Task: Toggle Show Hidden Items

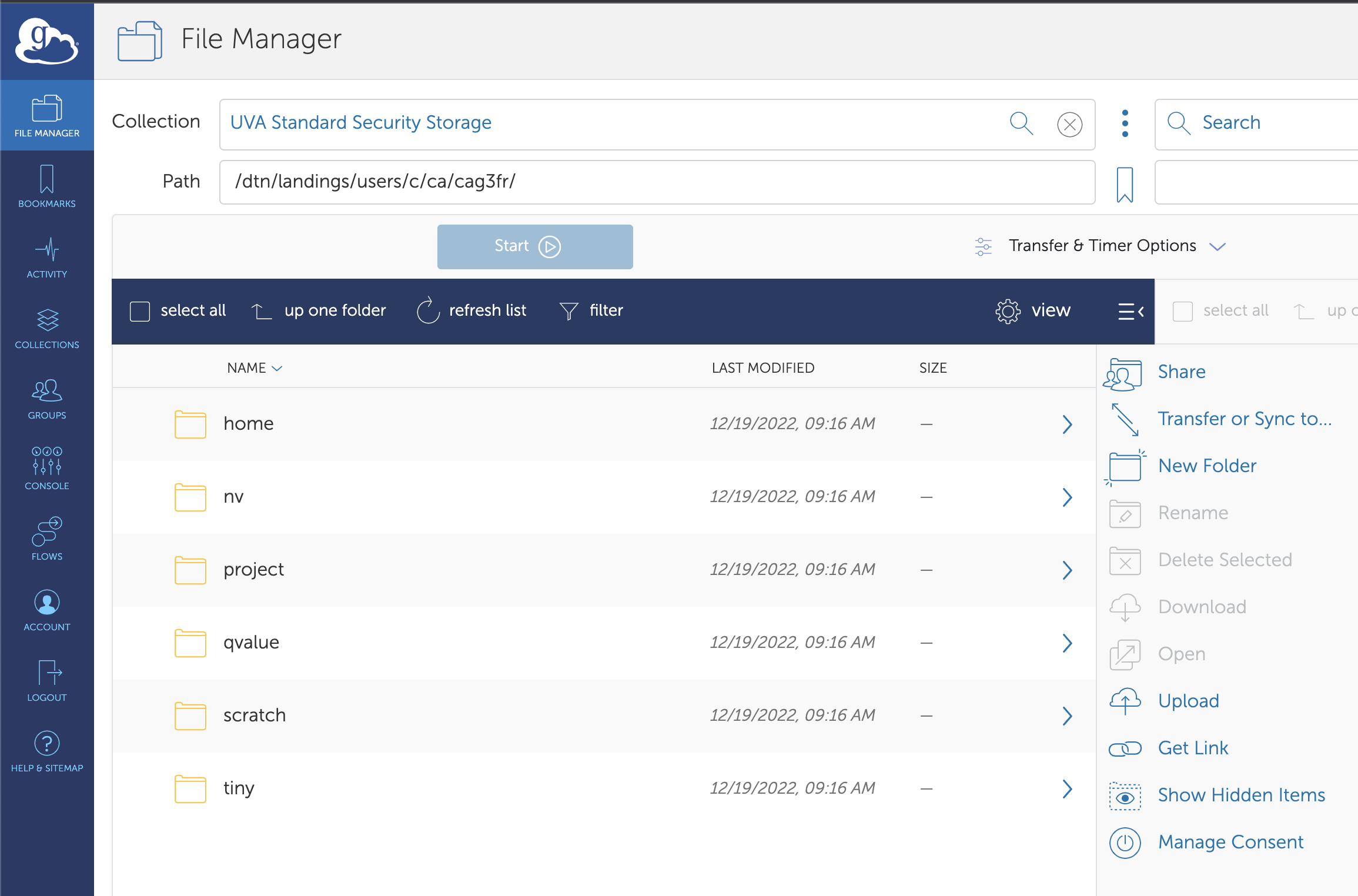Action: (1240, 795)
